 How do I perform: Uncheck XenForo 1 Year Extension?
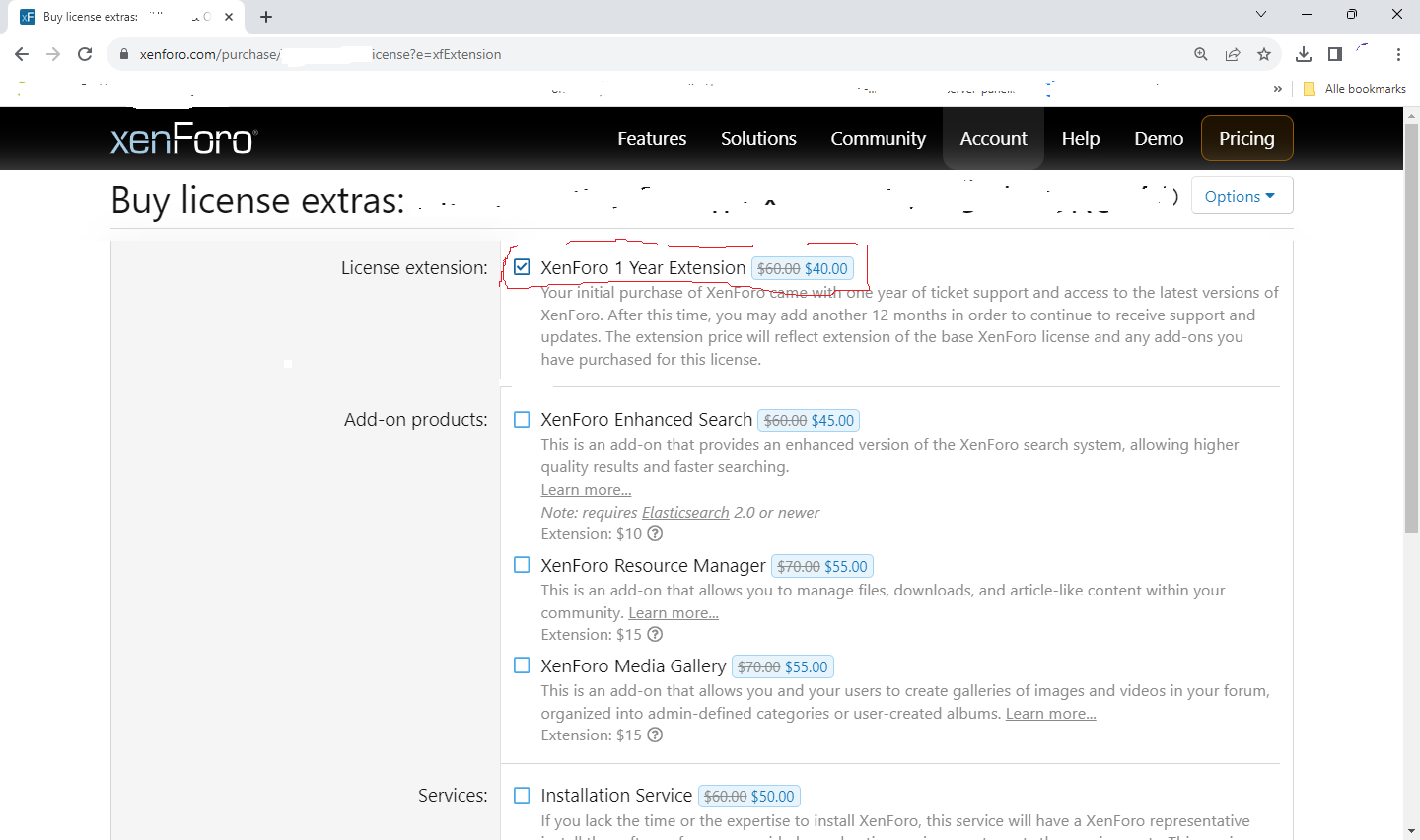click(522, 267)
